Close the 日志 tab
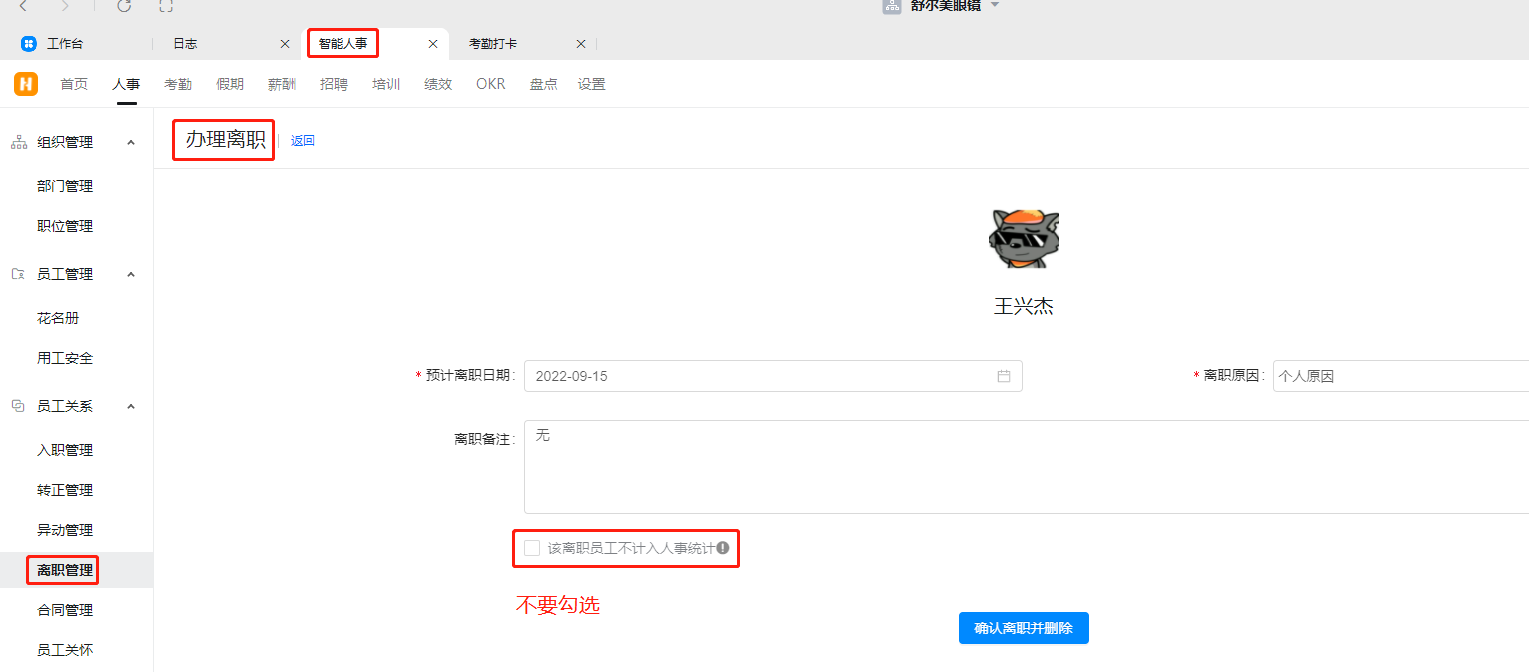Screen dimensions: 1529x672 285,44
